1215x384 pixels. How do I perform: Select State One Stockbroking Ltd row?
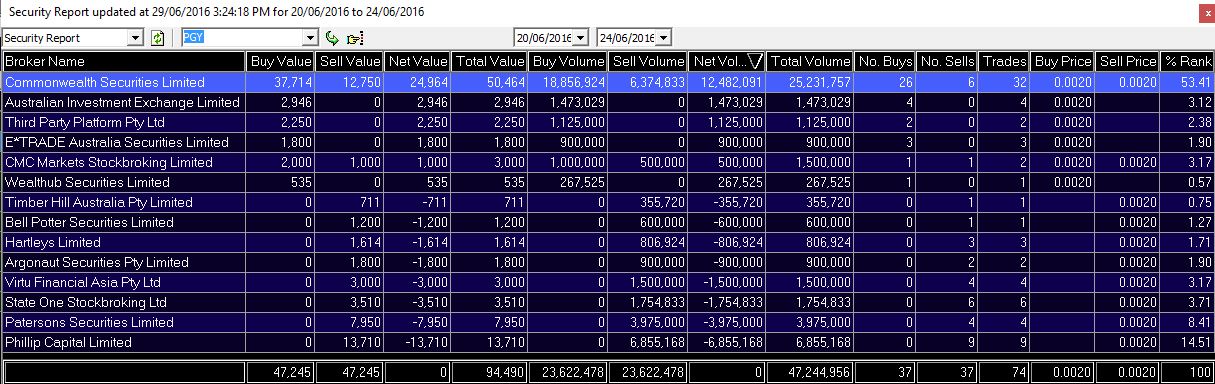pyautogui.click(x=607, y=302)
